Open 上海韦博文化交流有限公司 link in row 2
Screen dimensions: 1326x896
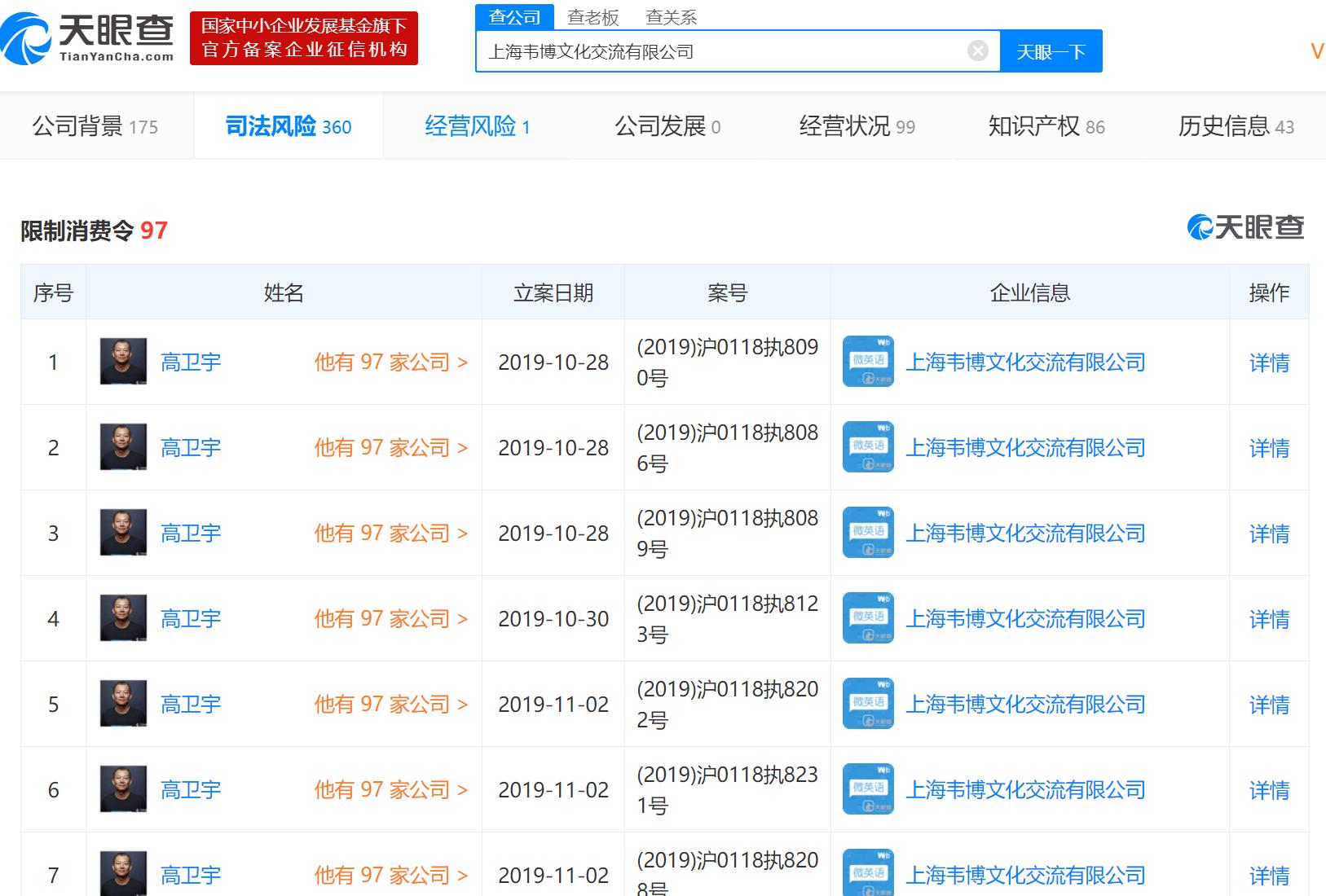(x=1026, y=448)
